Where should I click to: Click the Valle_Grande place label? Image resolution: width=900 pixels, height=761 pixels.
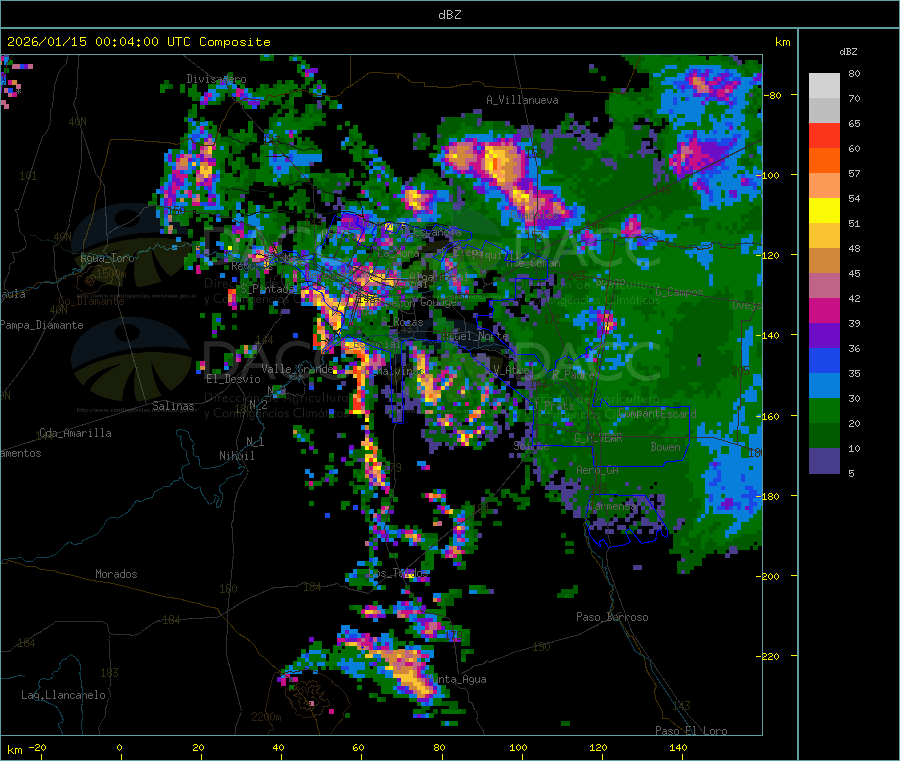point(297,368)
